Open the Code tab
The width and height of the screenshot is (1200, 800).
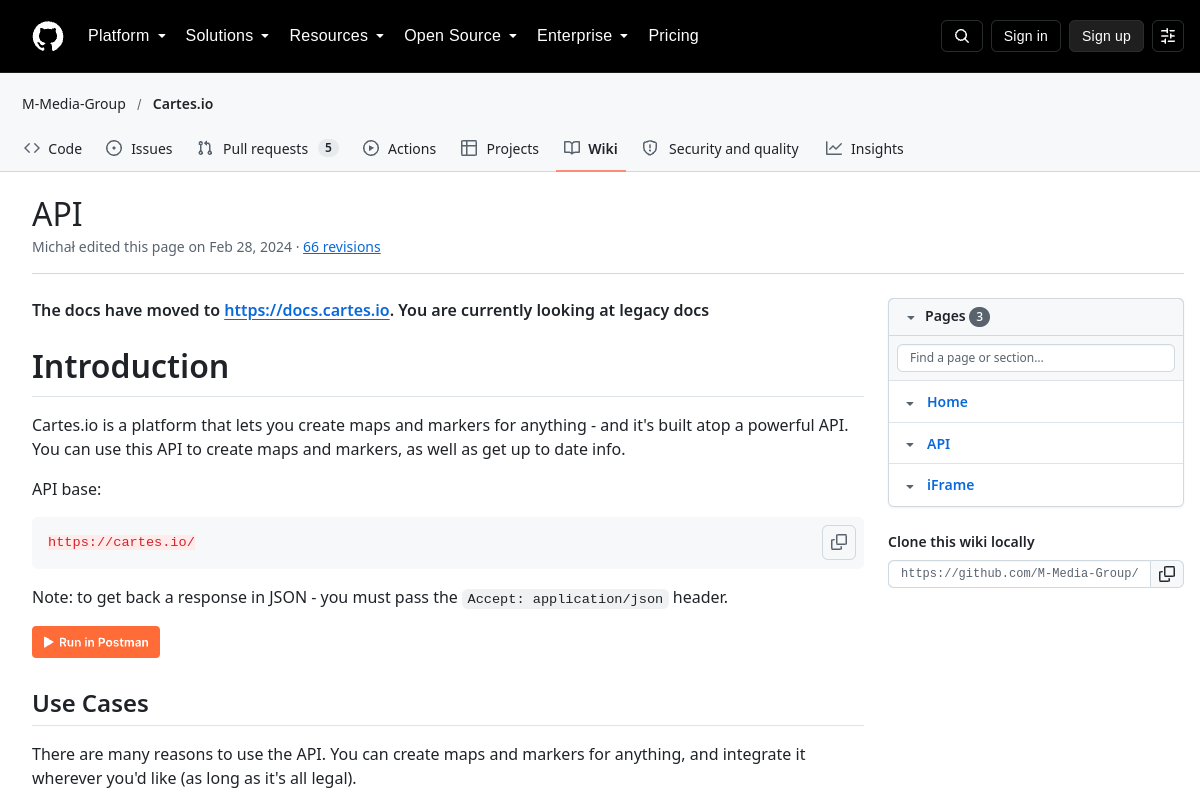[x=53, y=149]
